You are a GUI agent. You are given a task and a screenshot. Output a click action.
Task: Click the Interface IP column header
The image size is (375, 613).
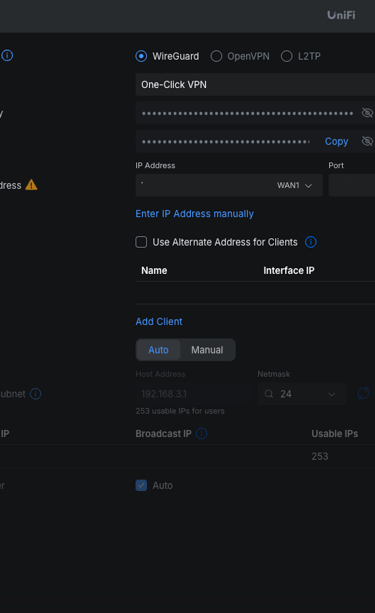pos(289,271)
